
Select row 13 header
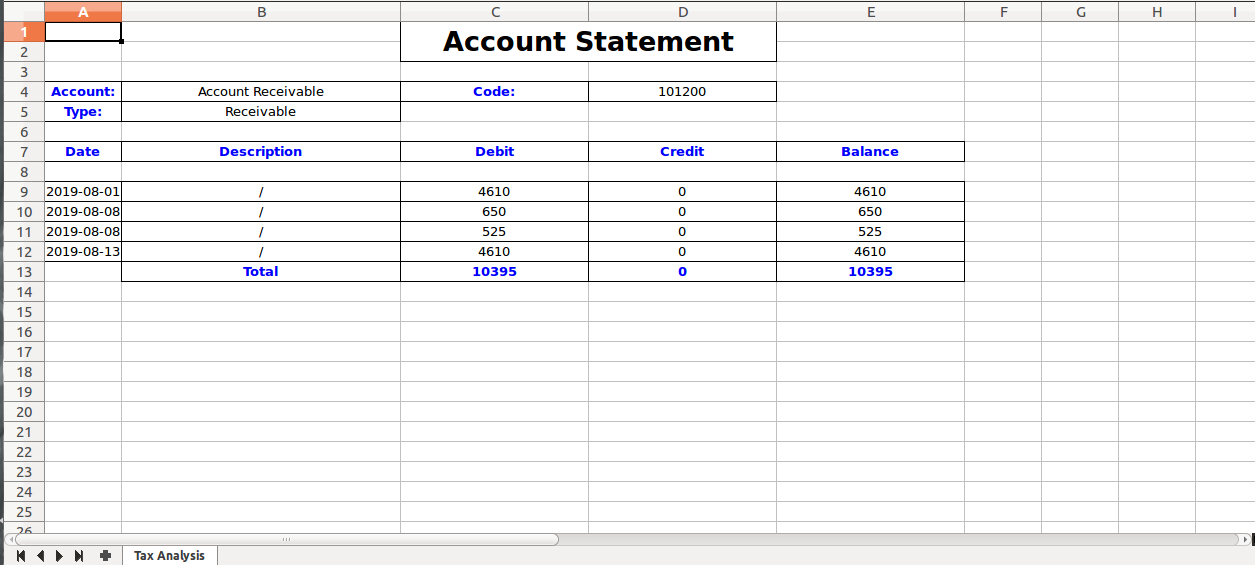click(x=24, y=272)
